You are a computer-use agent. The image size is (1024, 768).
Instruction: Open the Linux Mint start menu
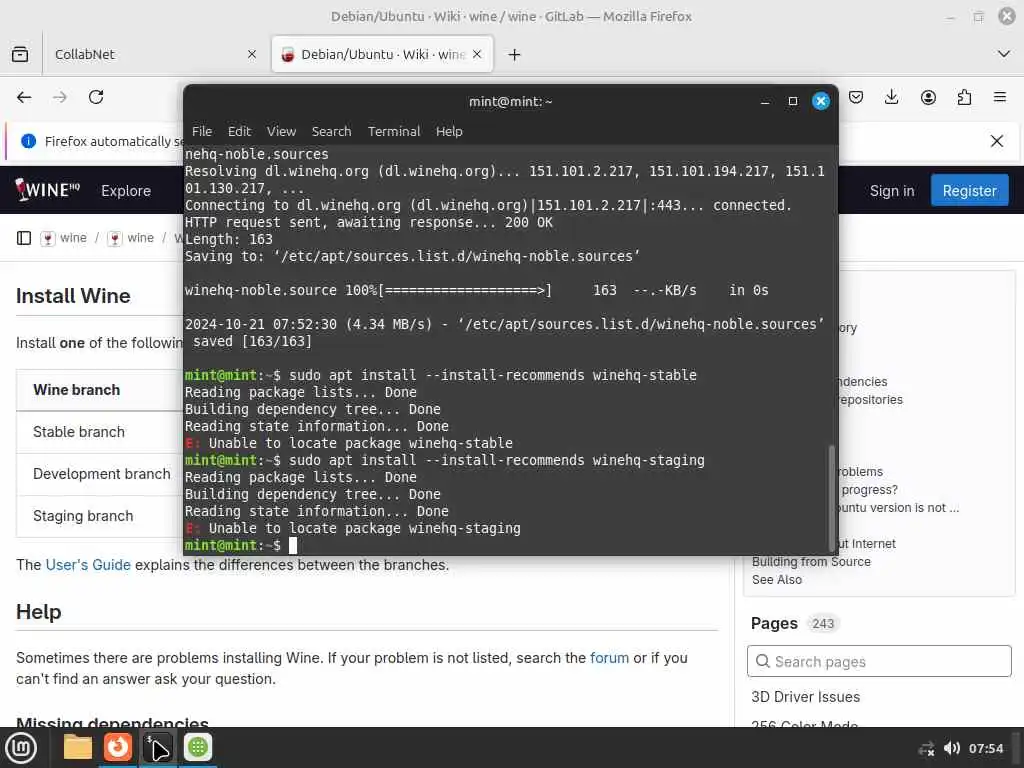[21, 748]
